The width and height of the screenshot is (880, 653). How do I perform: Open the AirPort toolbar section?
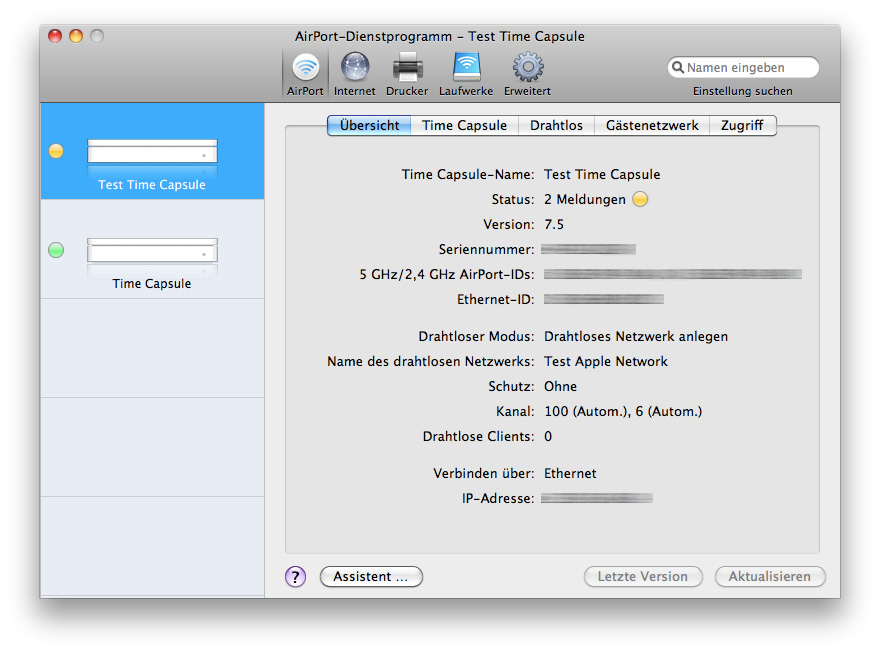(305, 74)
